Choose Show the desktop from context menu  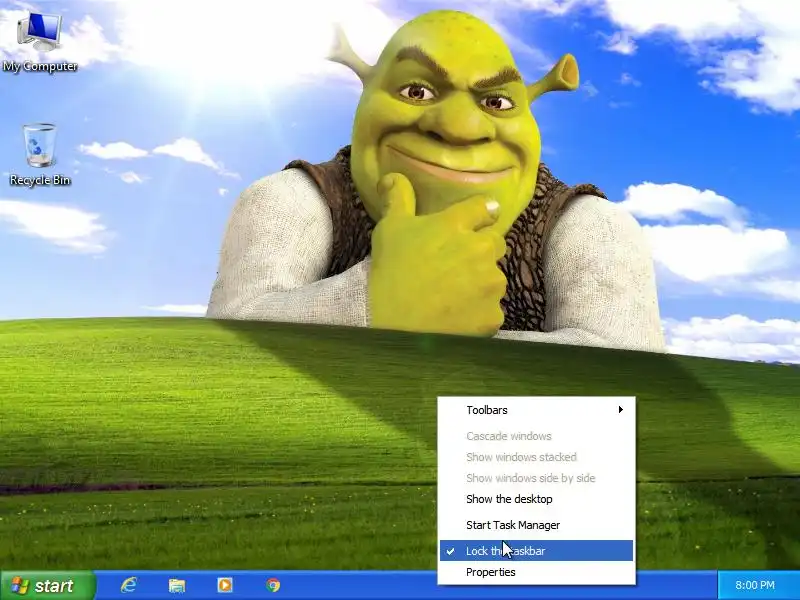(536, 499)
